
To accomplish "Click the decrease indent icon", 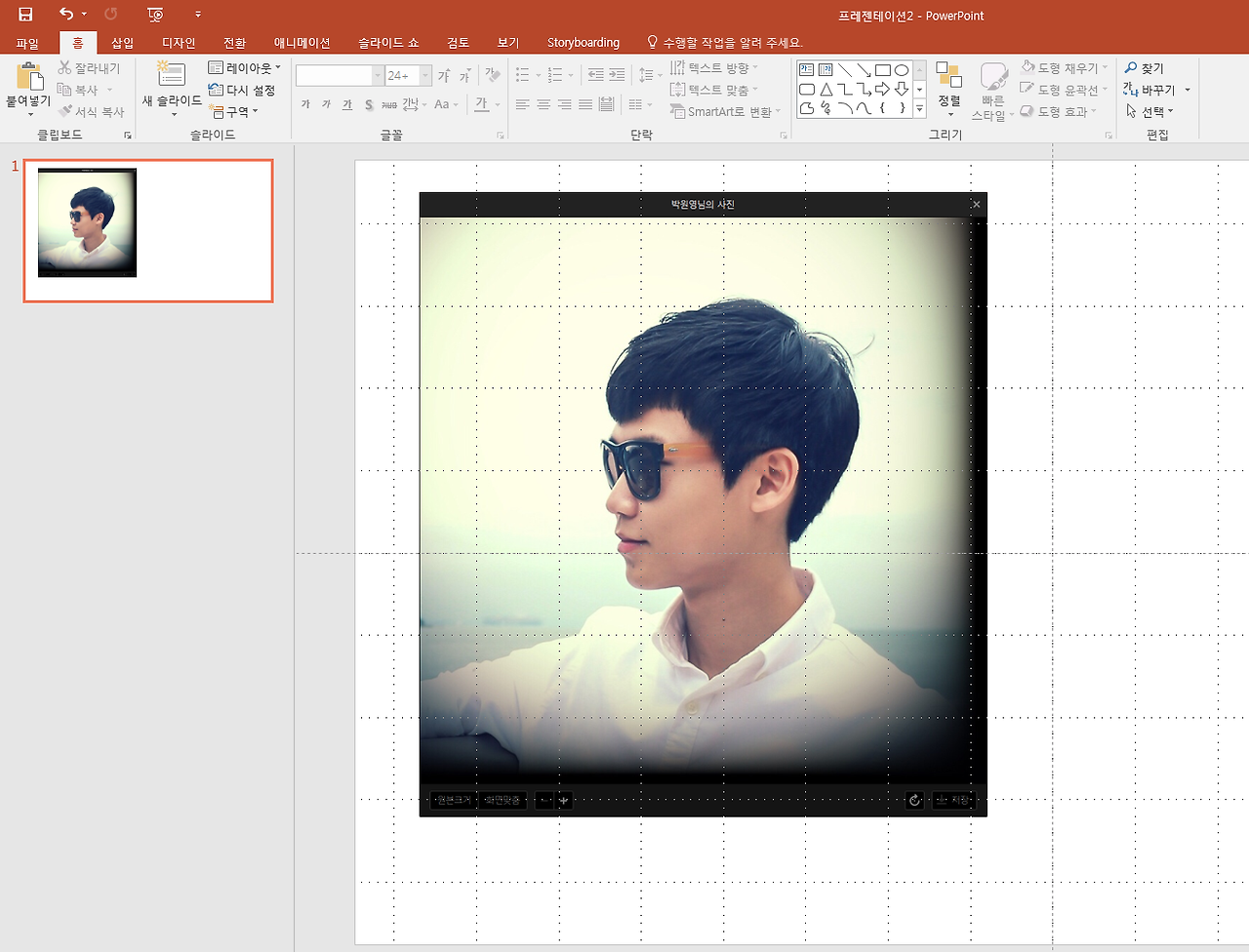I will click(x=596, y=75).
